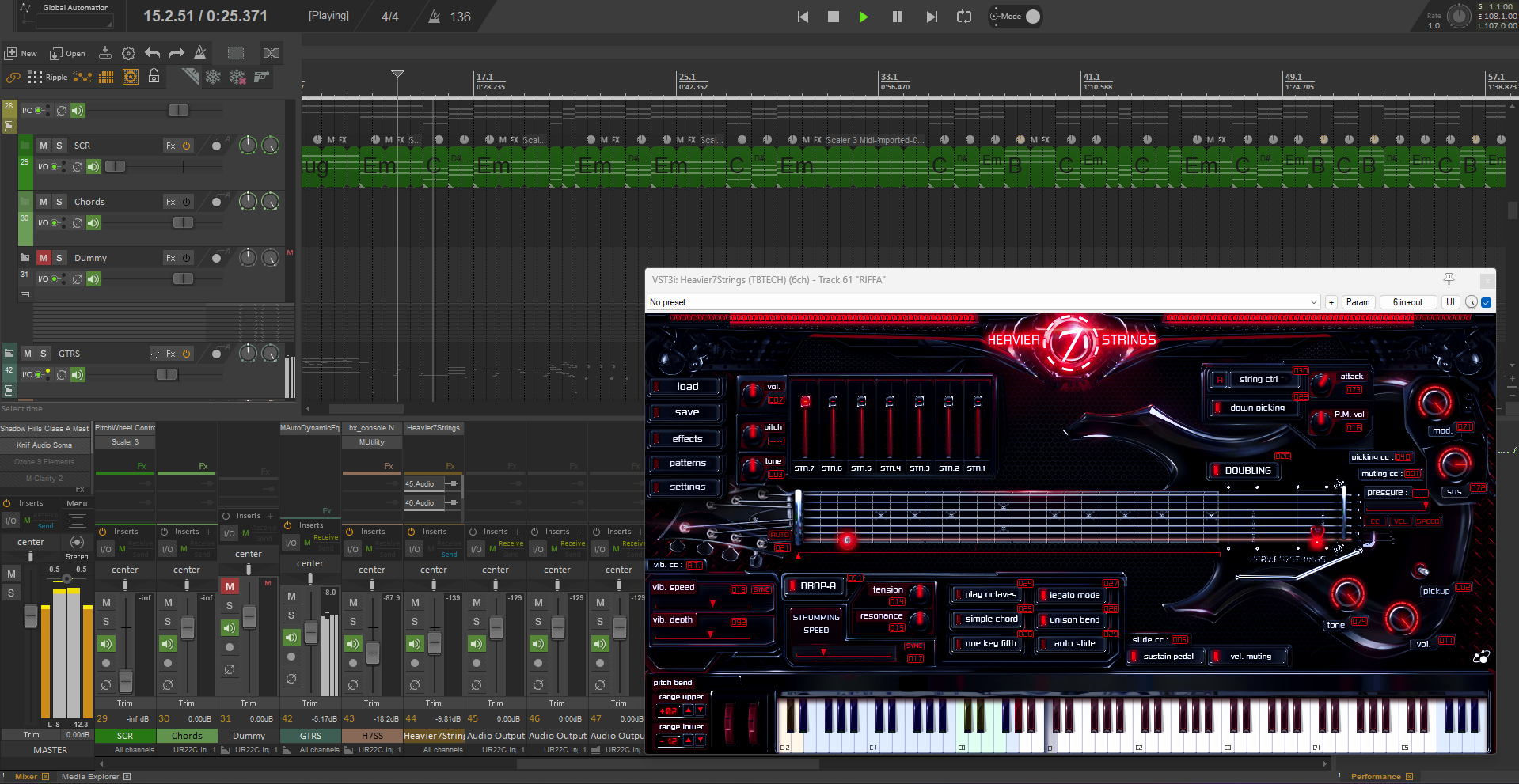The width and height of the screenshot is (1519, 784).
Task: Toggle item grouping link icon
Action: [13, 77]
